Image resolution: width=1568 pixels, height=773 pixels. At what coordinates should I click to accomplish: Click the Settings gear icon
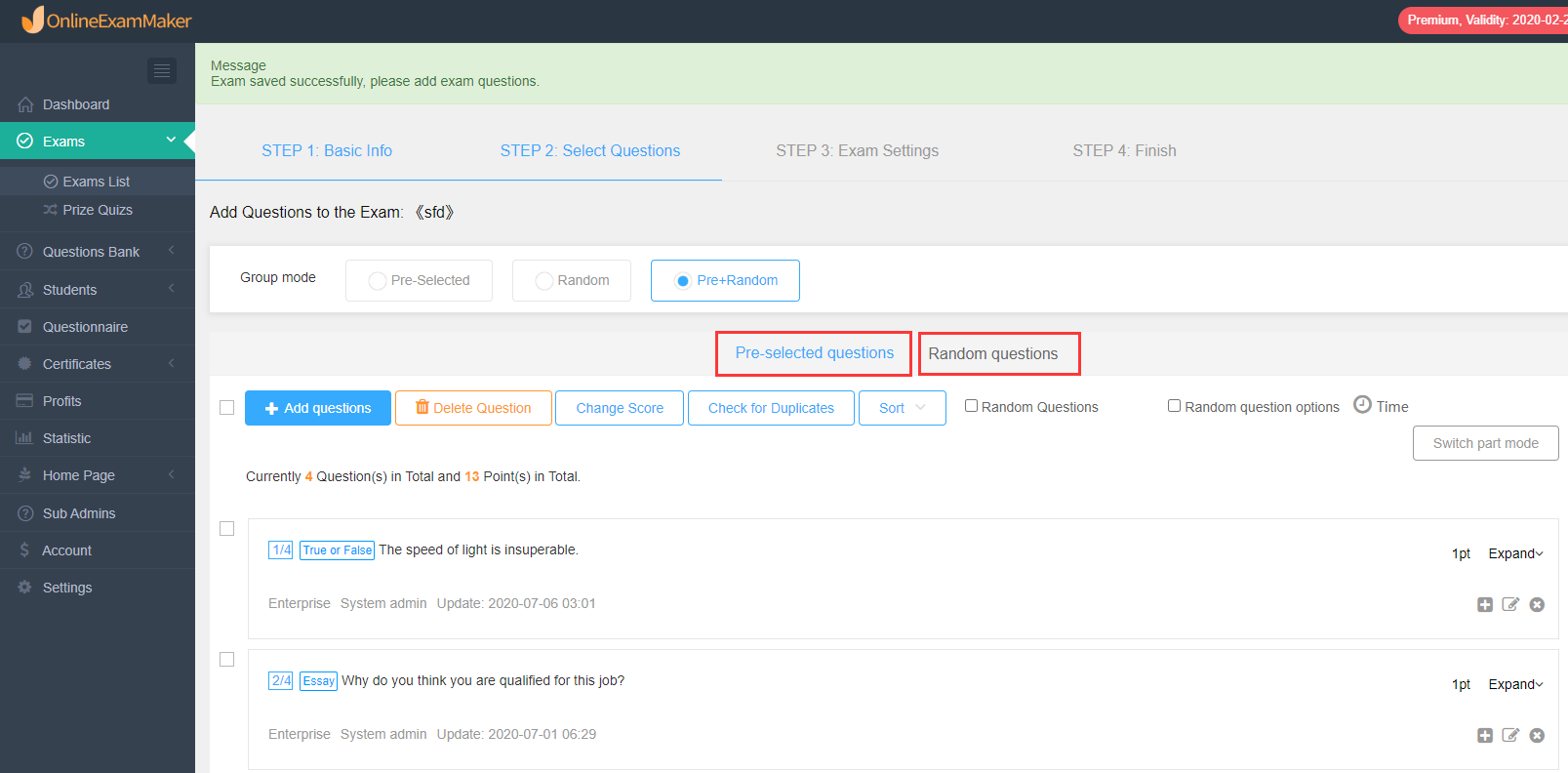(x=25, y=588)
